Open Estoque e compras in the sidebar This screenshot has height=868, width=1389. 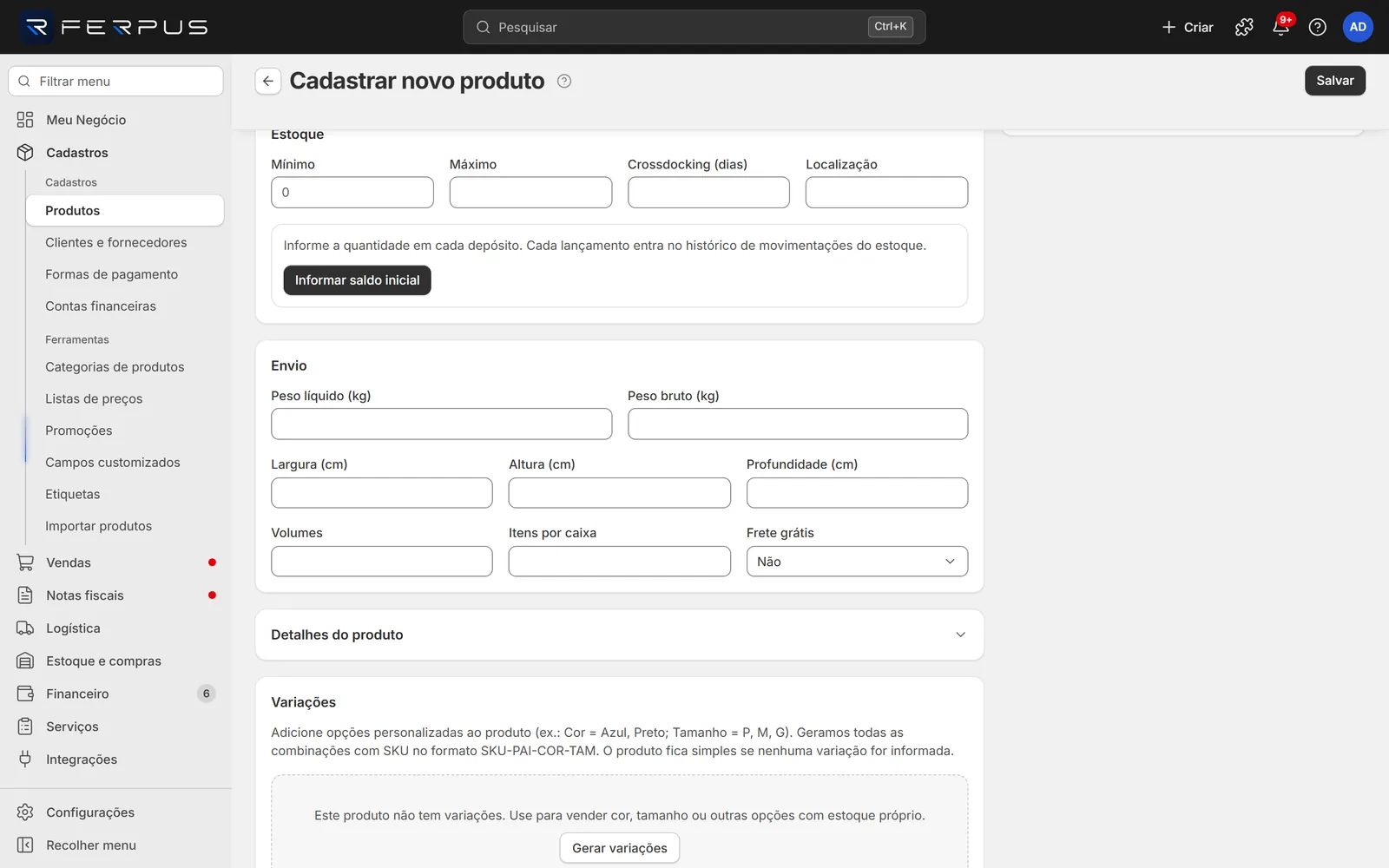[x=115, y=661]
